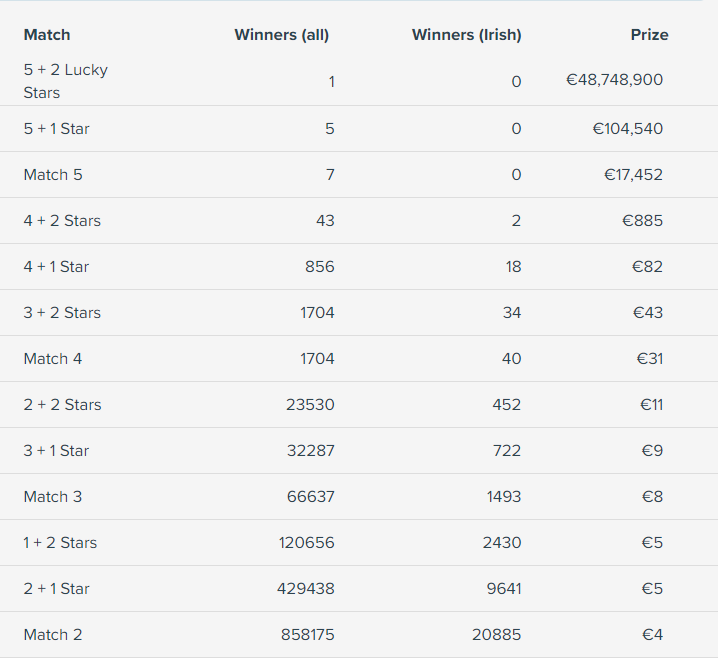Click the Match 4 row label
Image resolution: width=718 pixels, height=660 pixels.
click(x=53, y=359)
